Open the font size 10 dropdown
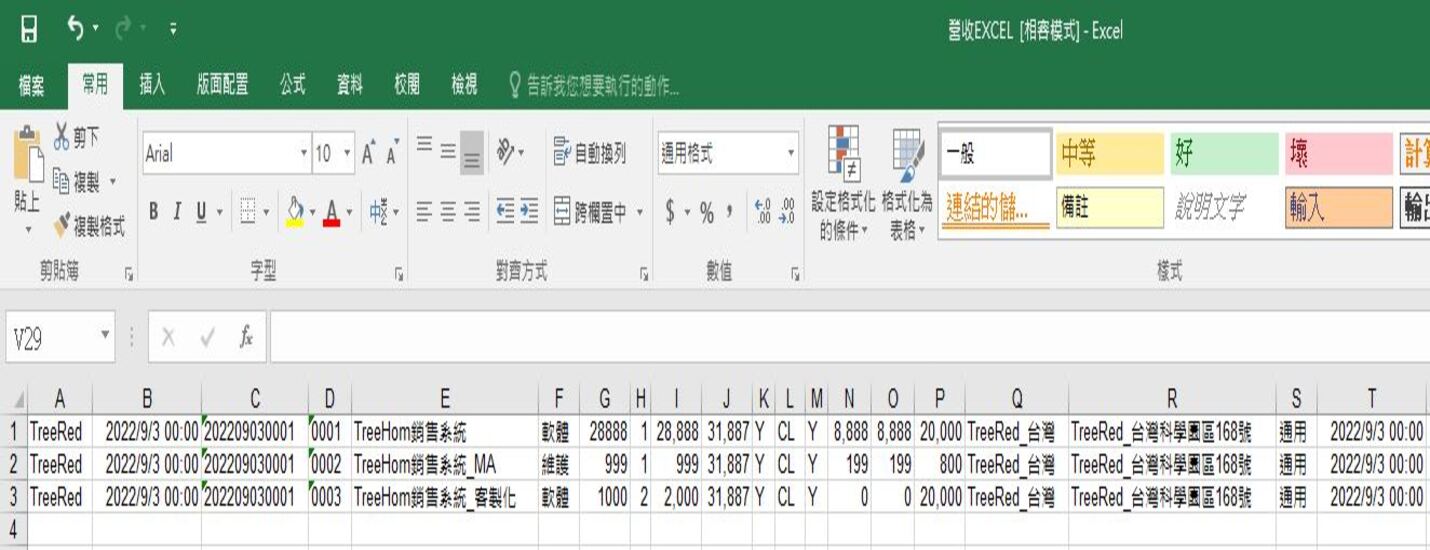1430x550 pixels. pos(347,154)
